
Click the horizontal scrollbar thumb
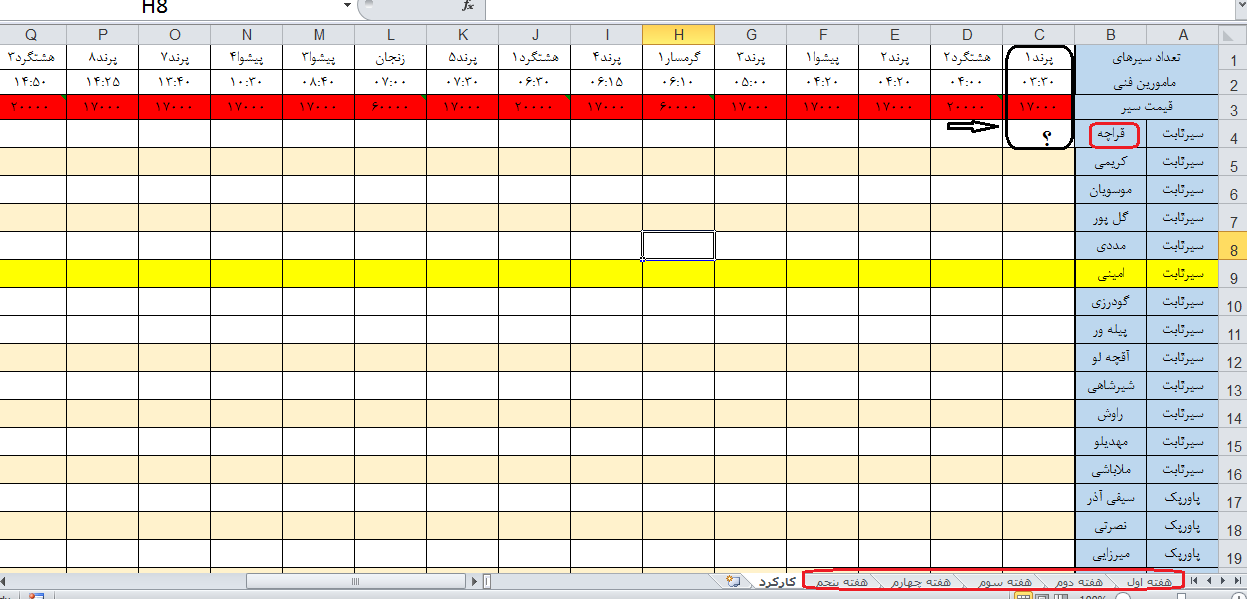(357, 581)
